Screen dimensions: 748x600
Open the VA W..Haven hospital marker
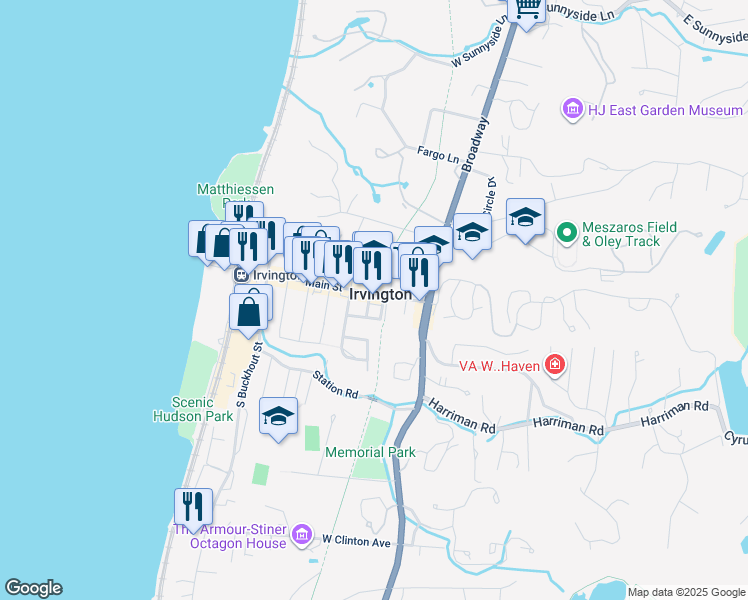tap(554, 365)
